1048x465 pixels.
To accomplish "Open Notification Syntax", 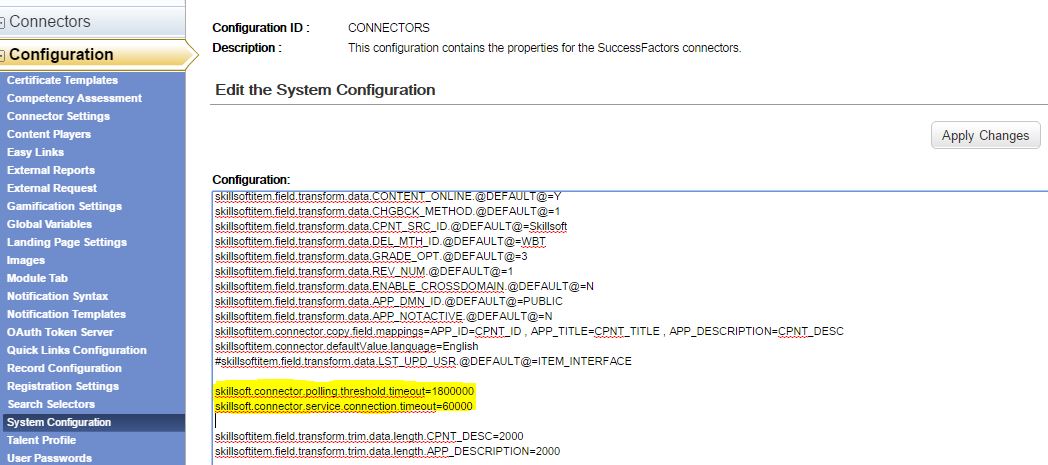I will pos(57,297).
